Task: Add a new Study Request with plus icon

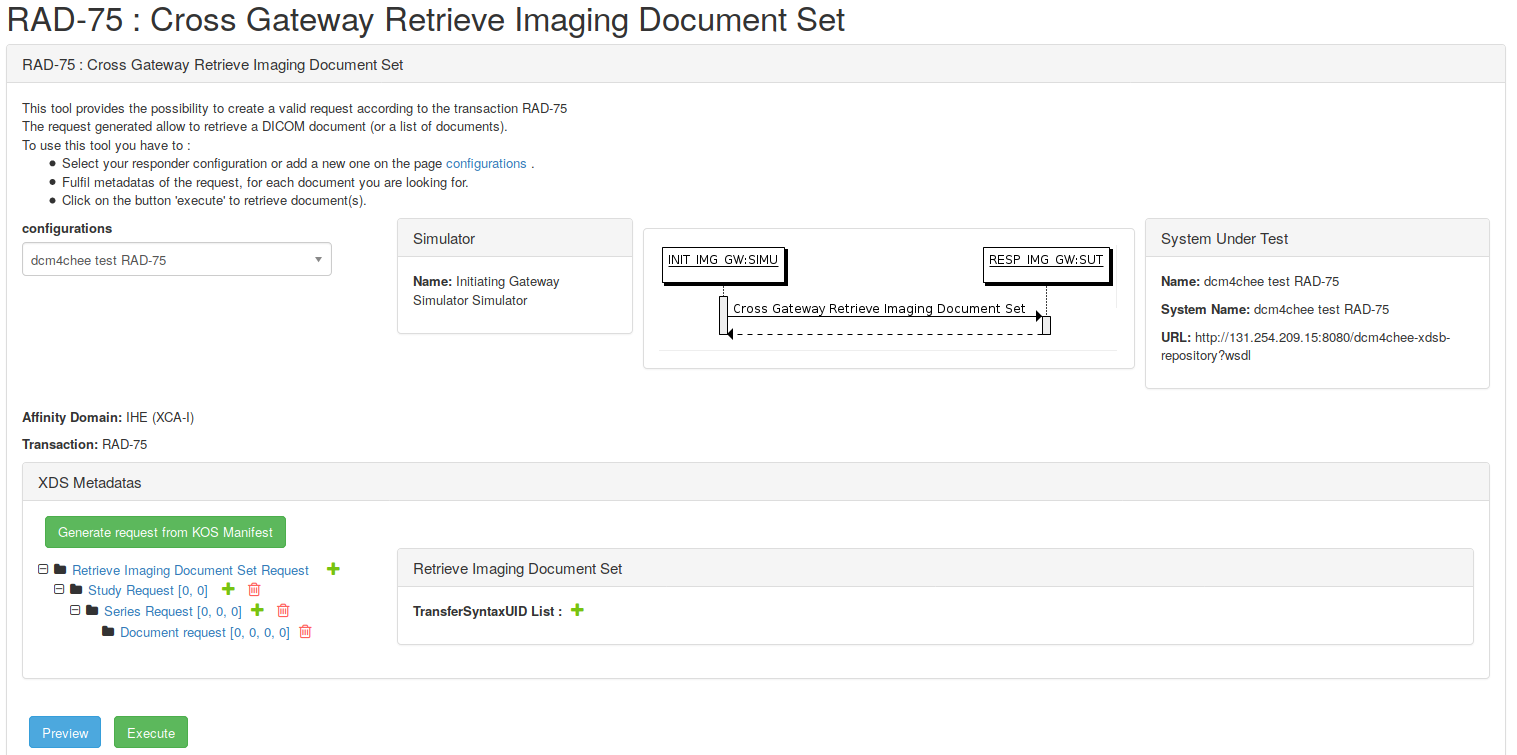Action: [x=333, y=569]
